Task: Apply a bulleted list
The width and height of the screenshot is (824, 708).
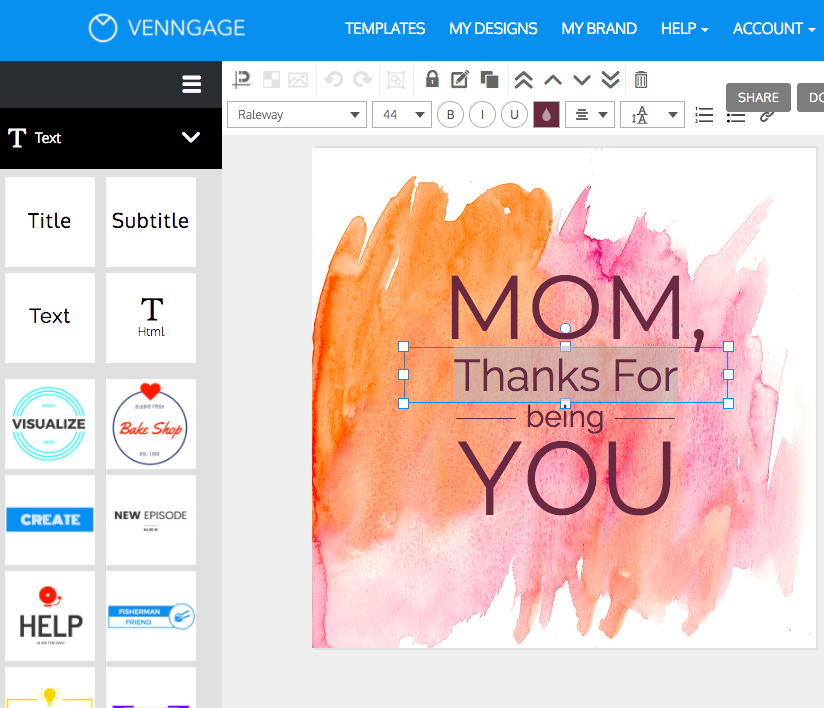Action: pos(736,117)
